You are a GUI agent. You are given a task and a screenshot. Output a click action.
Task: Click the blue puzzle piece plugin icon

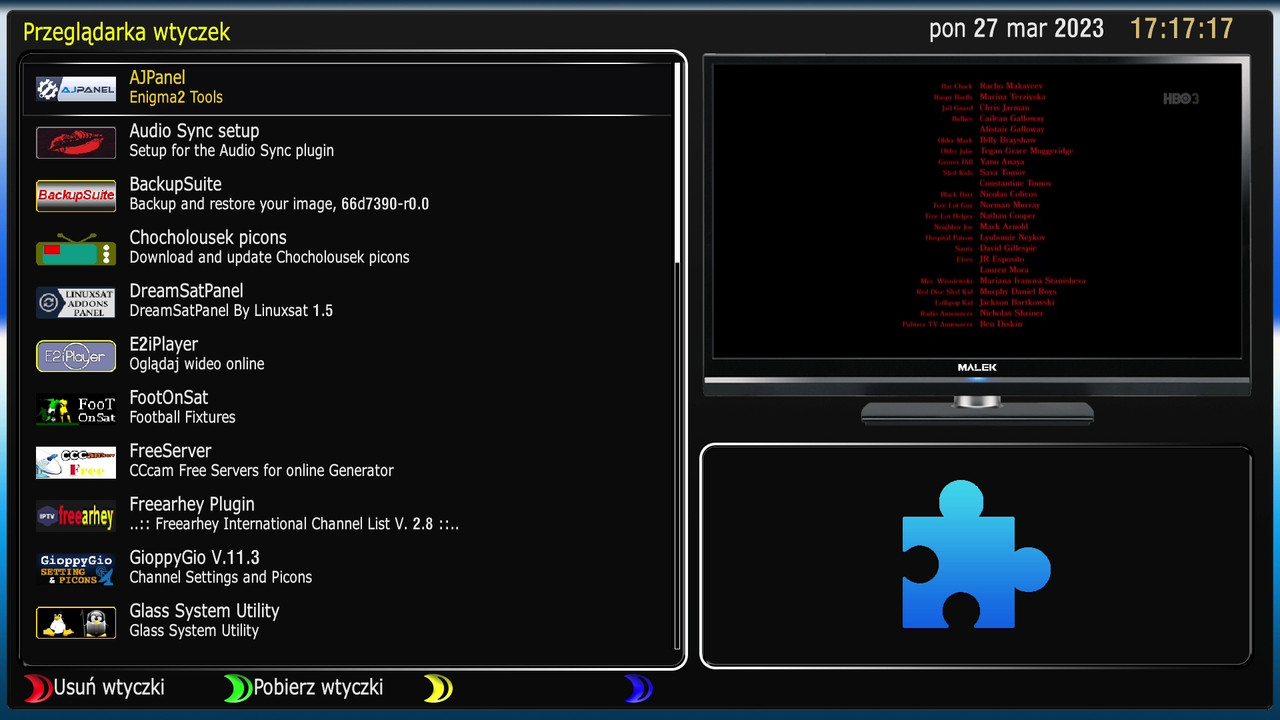point(976,555)
